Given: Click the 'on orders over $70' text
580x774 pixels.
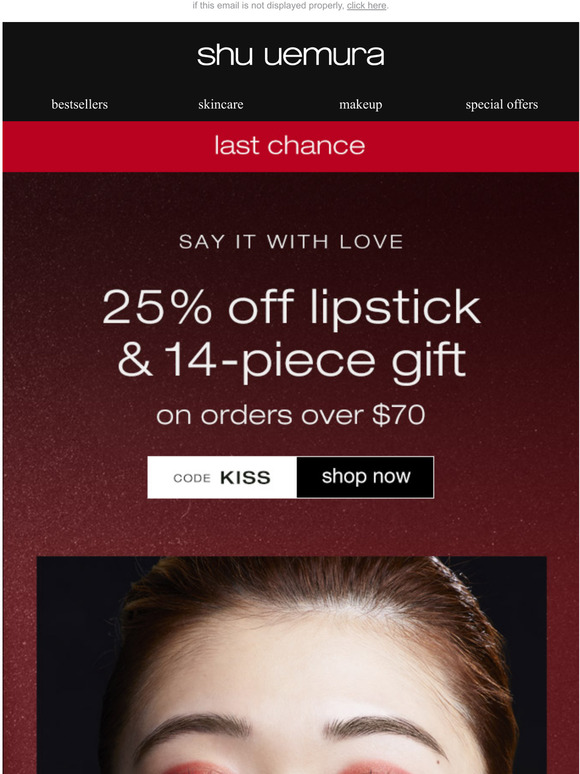Looking at the screenshot, I should [x=290, y=415].
